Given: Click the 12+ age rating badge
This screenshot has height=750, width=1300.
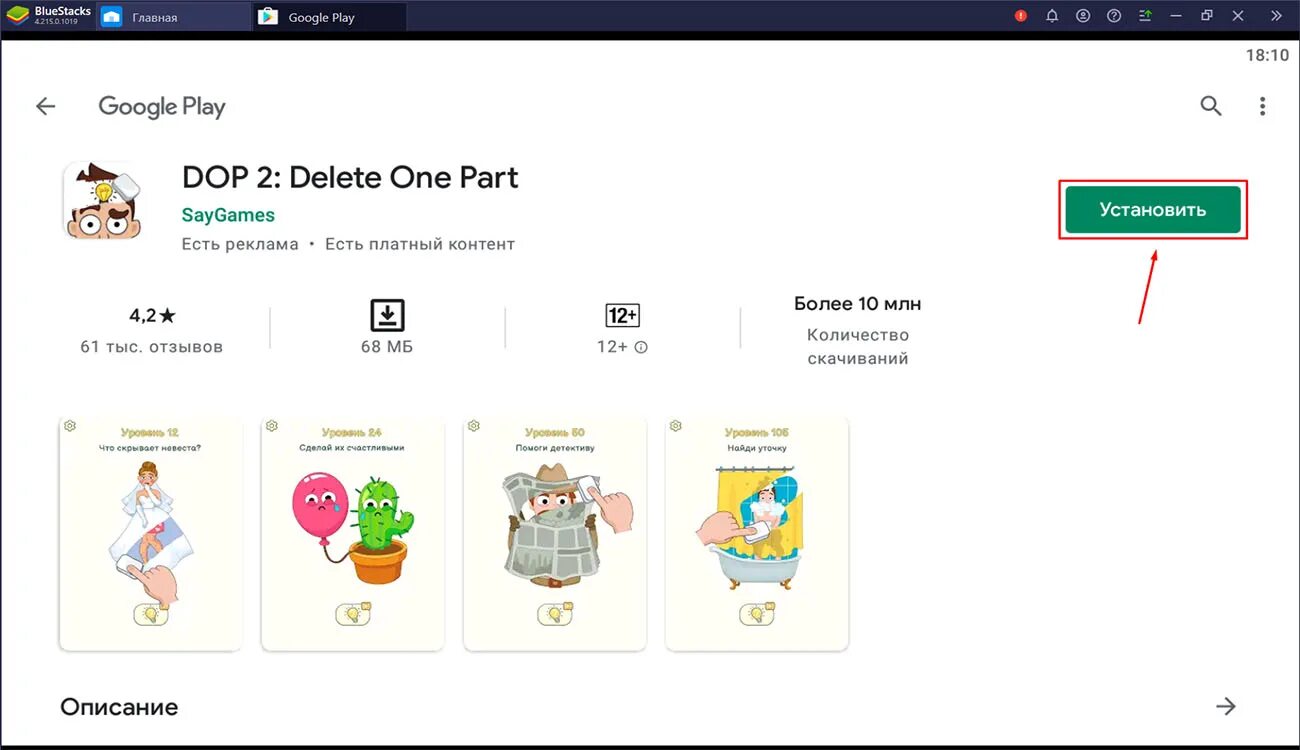Looking at the screenshot, I should pos(622,316).
